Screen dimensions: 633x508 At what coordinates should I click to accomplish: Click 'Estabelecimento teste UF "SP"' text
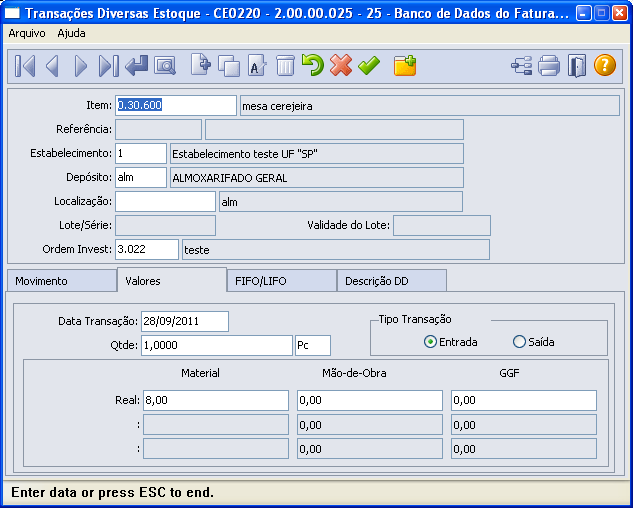point(245,154)
